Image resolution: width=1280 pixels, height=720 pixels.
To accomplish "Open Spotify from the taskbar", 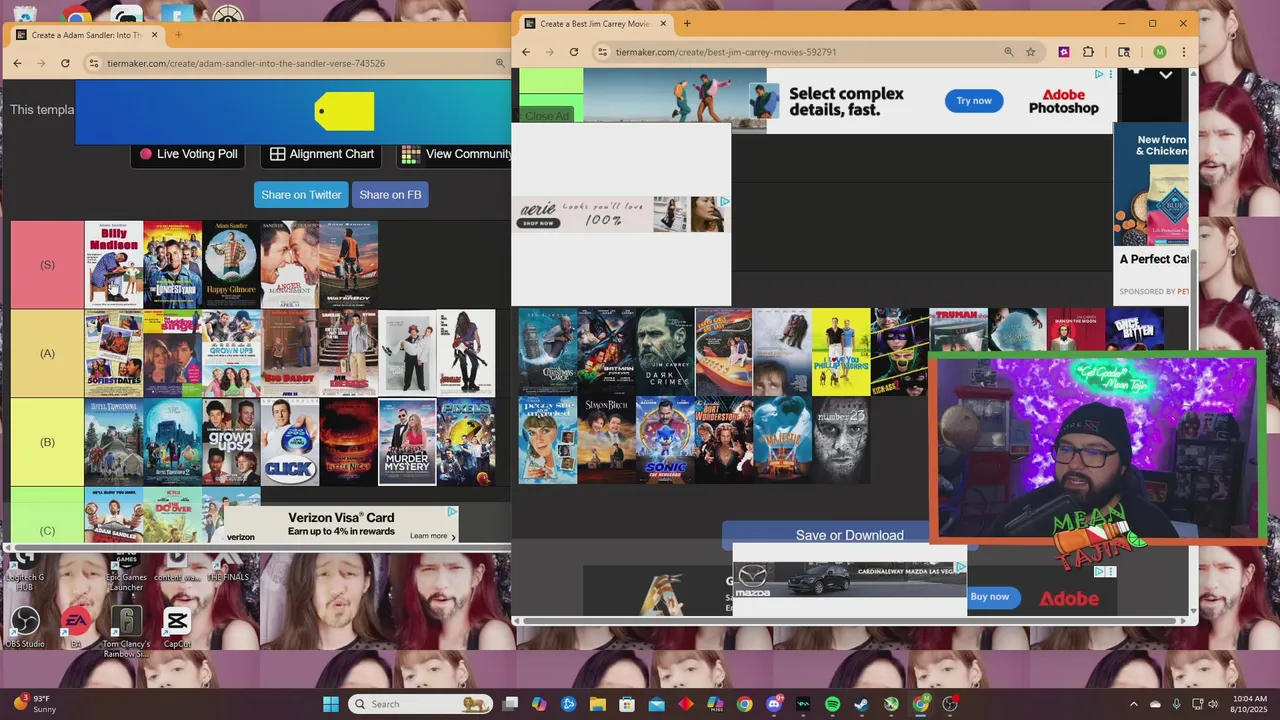I will [832, 704].
